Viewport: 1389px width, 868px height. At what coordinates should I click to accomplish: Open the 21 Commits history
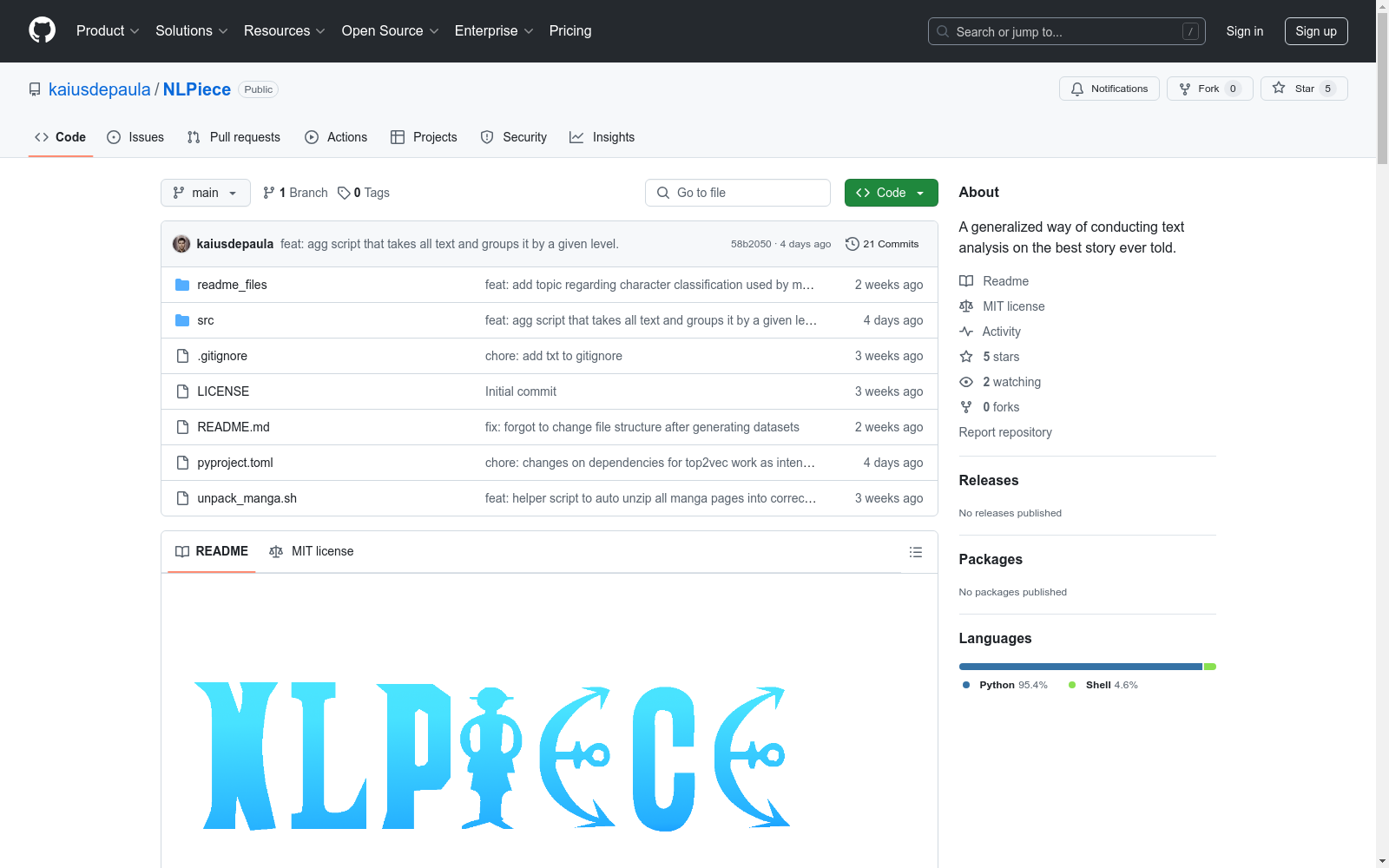coord(882,244)
